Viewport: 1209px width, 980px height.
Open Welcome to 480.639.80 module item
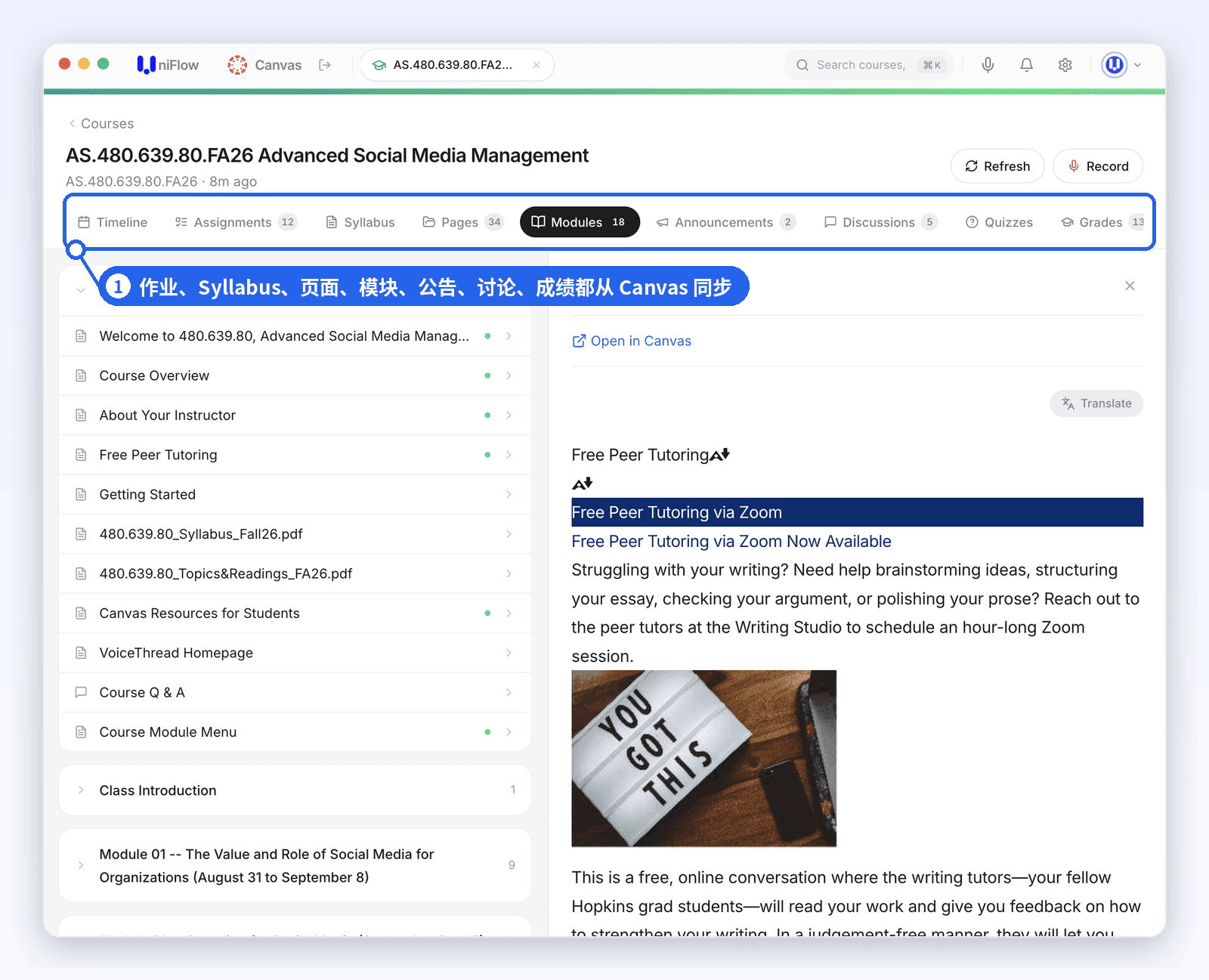tap(295, 336)
